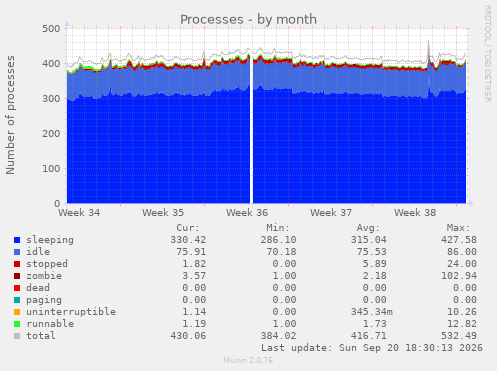
Task: Click total average value 416.71
Action: pyautogui.click(x=368, y=336)
